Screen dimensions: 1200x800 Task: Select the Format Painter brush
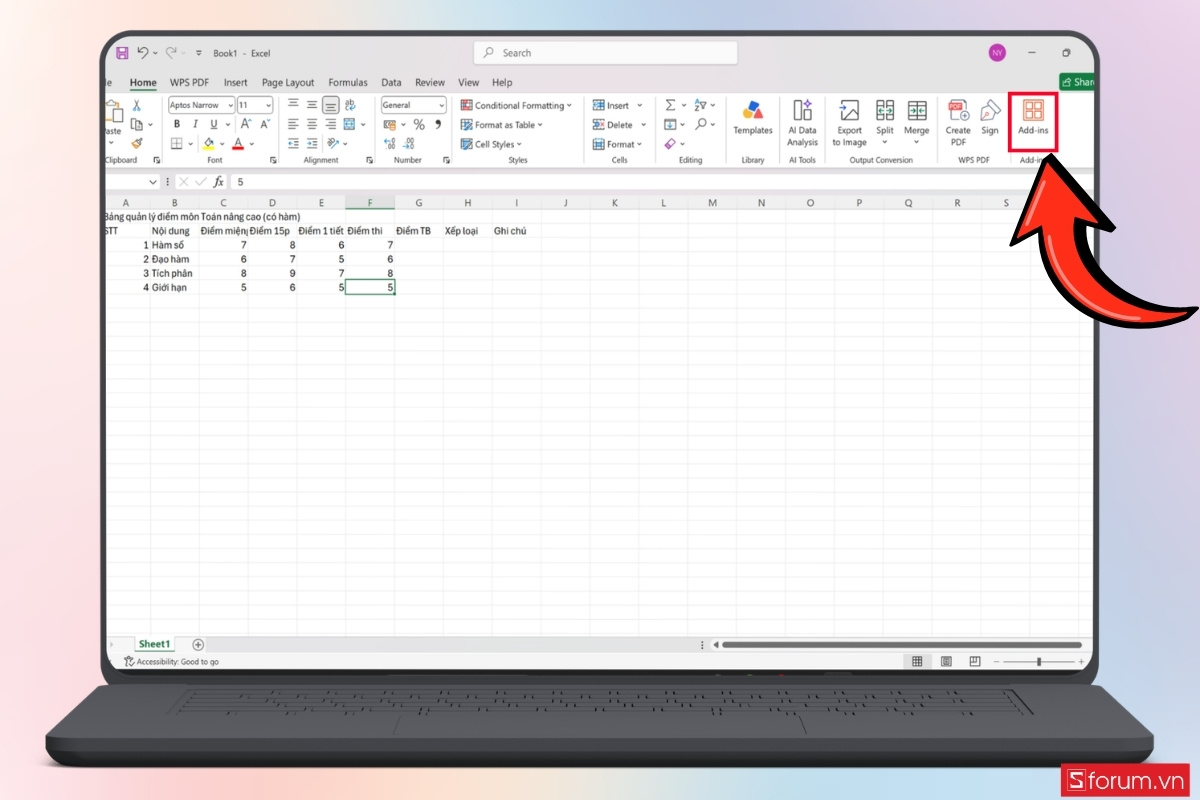tap(137, 143)
